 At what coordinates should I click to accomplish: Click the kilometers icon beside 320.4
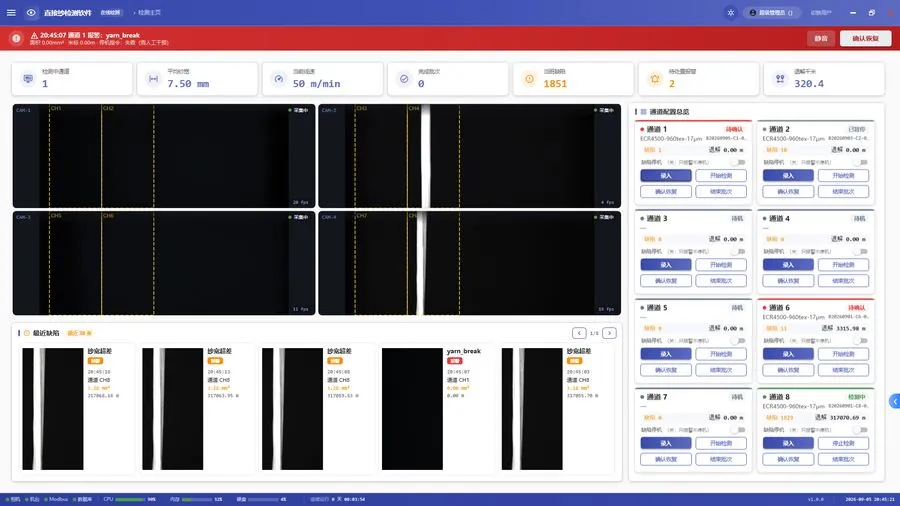[780, 79]
